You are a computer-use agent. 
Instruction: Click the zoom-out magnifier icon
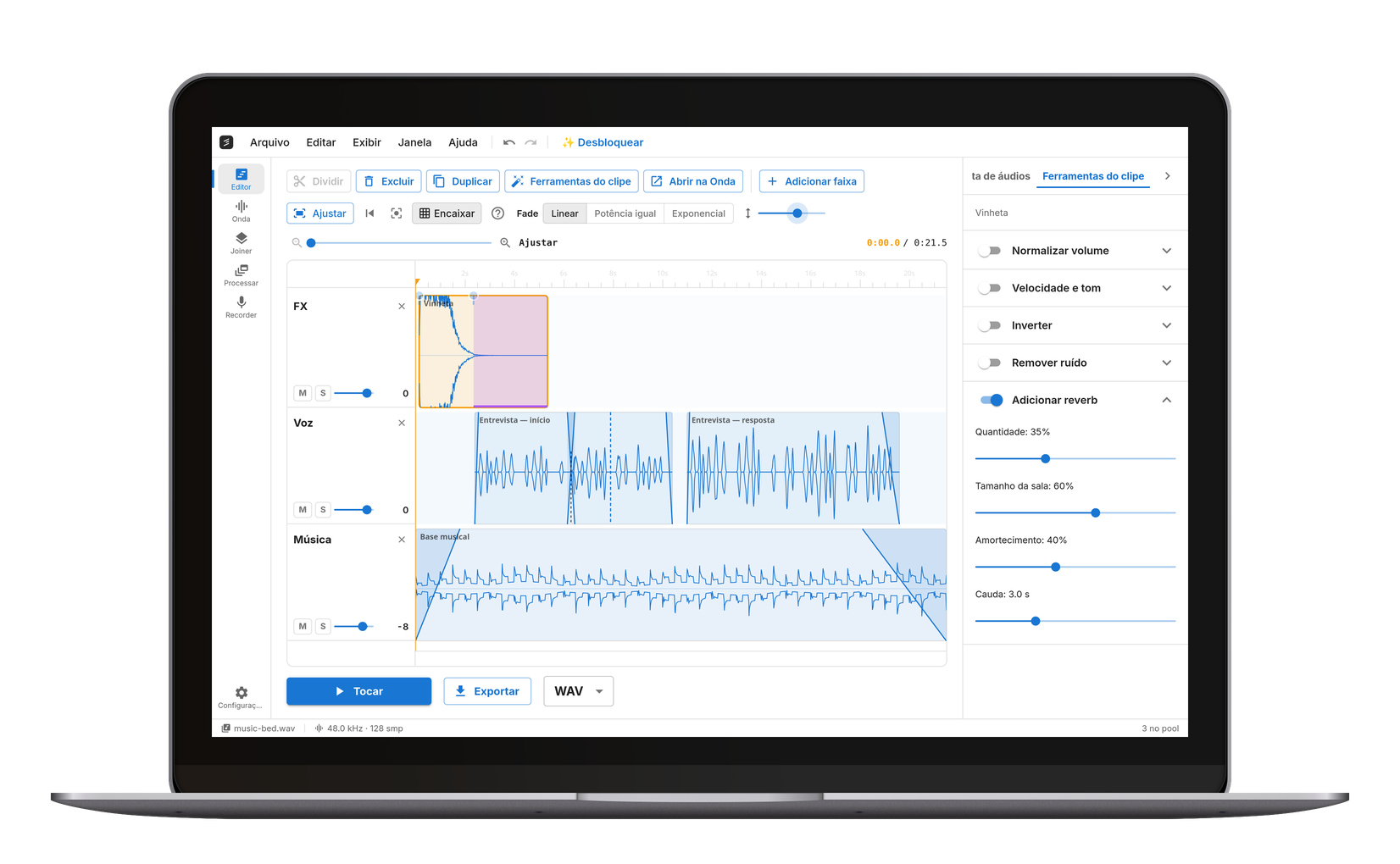click(297, 242)
